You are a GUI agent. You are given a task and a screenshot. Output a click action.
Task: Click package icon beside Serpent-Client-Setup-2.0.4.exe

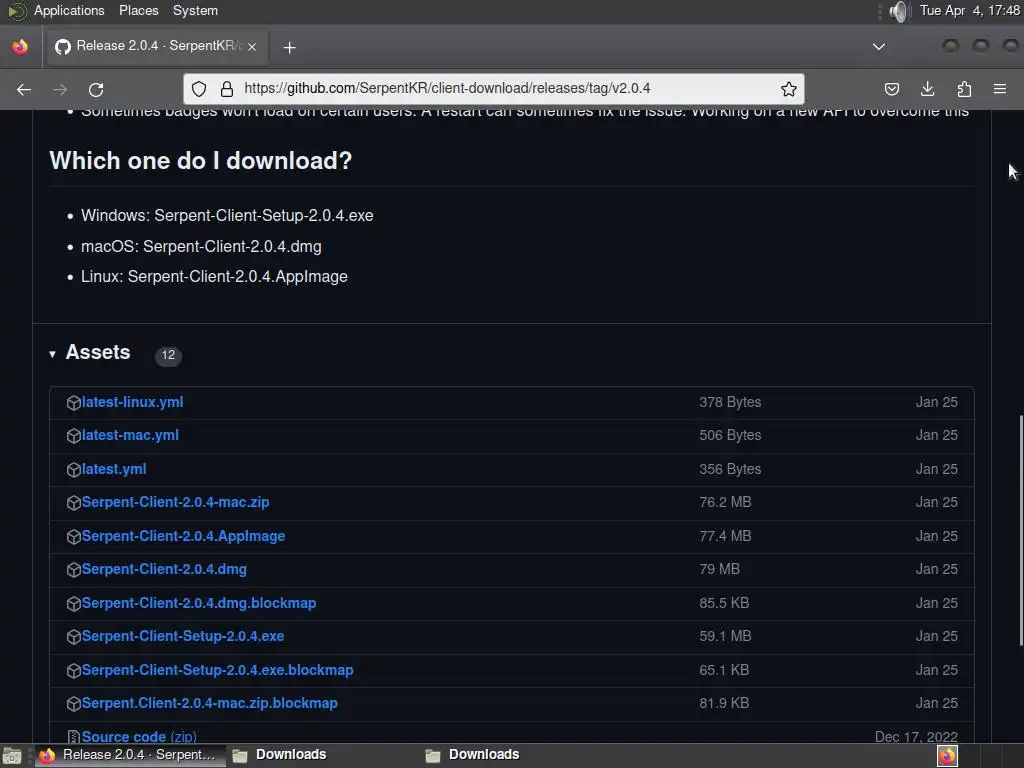(x=74, y=637)
